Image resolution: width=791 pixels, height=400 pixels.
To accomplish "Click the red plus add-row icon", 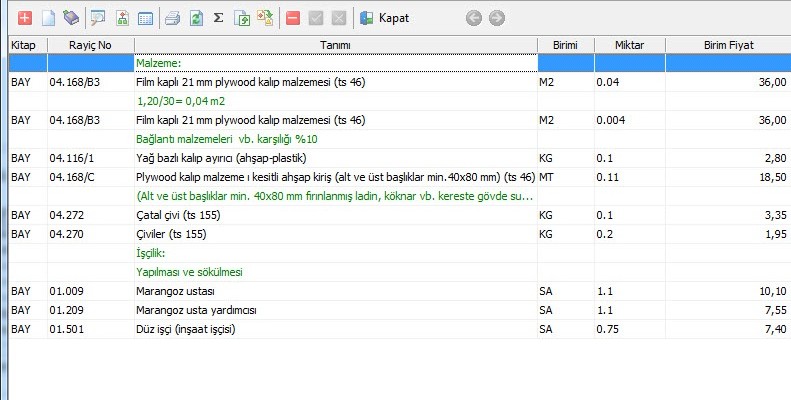I will click(25, 18).
